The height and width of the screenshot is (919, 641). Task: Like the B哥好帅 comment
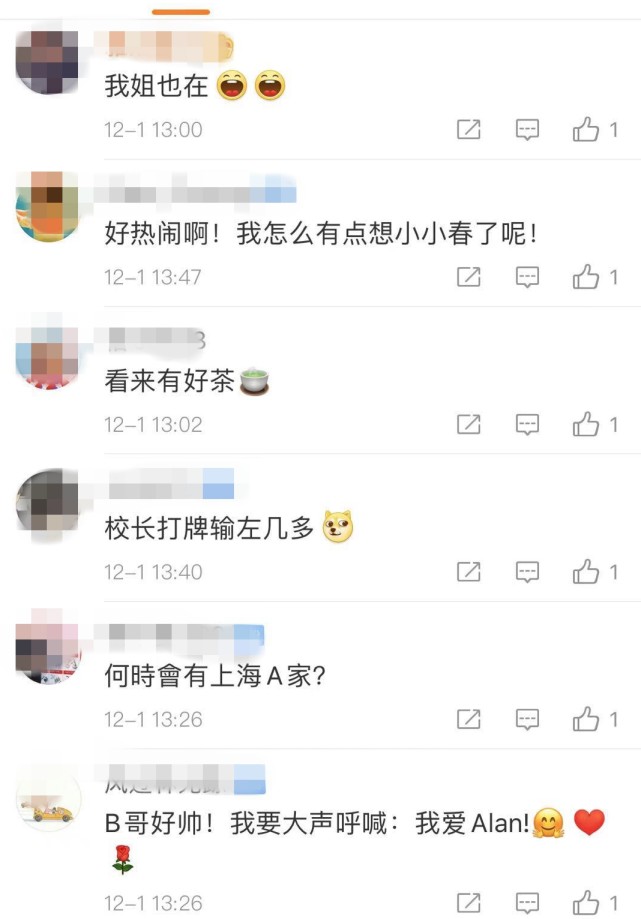586,903
